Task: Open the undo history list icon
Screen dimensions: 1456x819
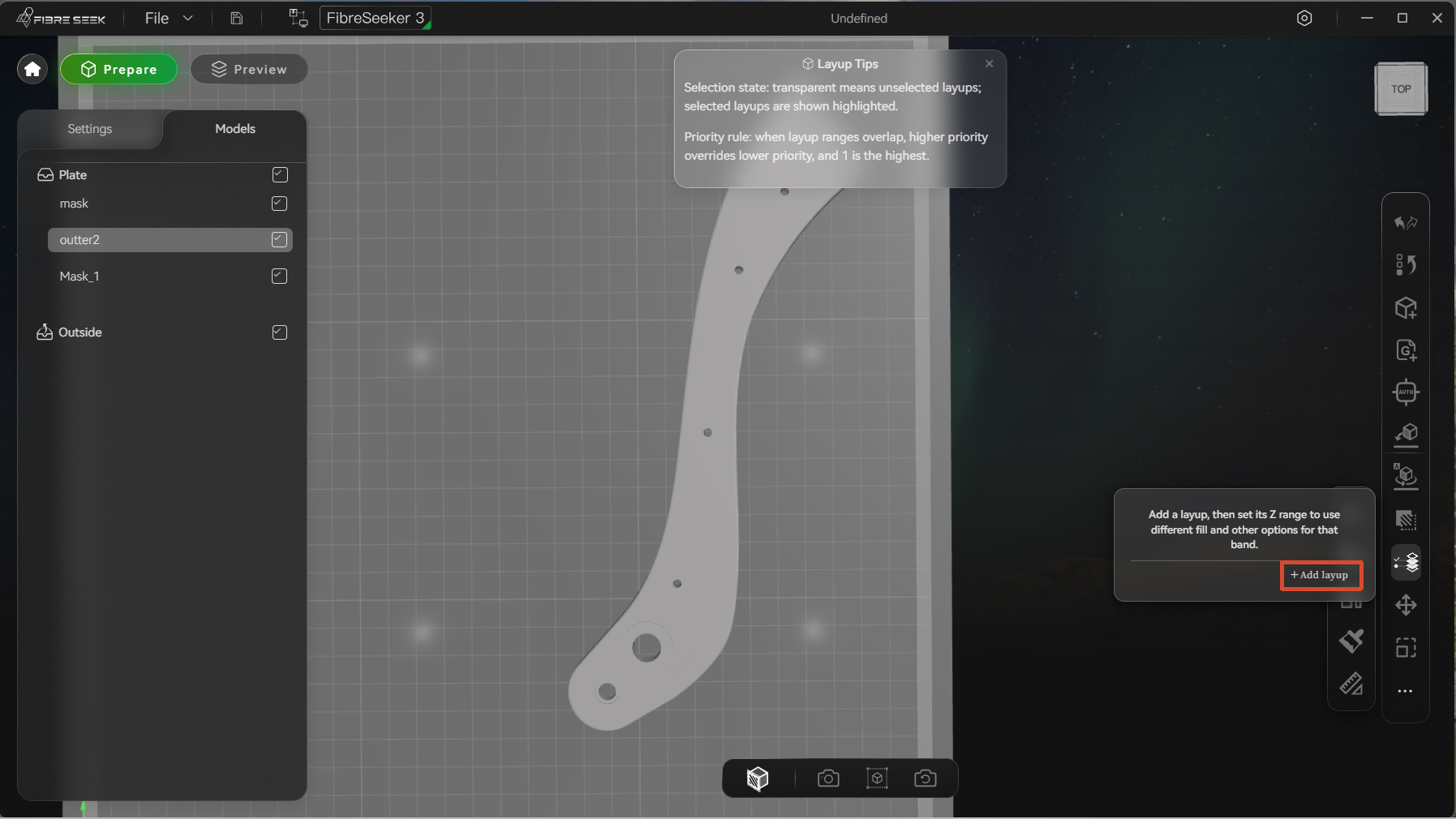Action: click(1406, 264)
